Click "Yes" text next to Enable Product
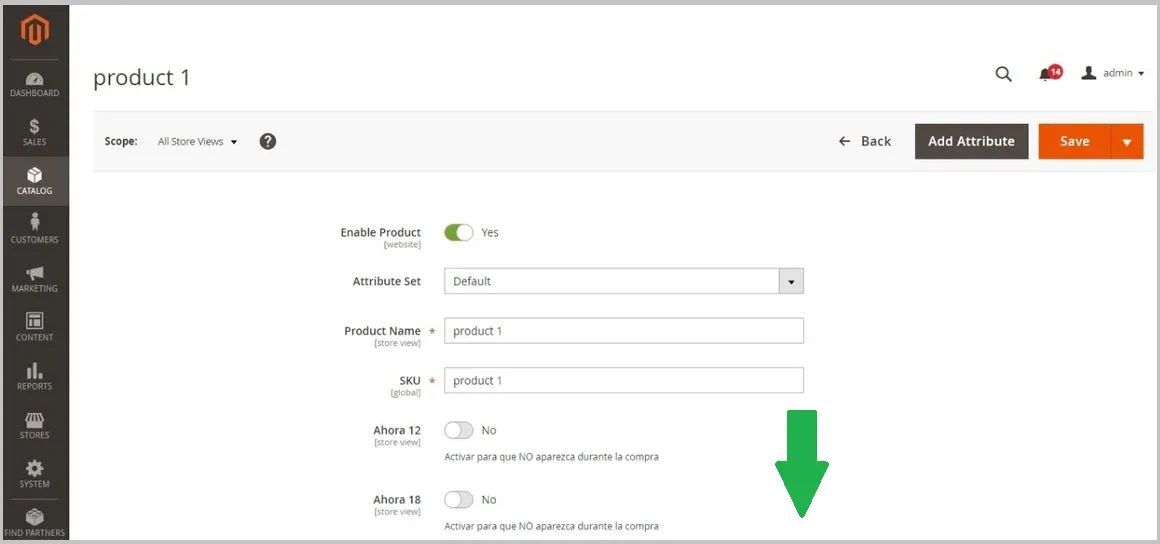Screen dimensions: 1160x544 pyautogui.click(x=490, y=232)
